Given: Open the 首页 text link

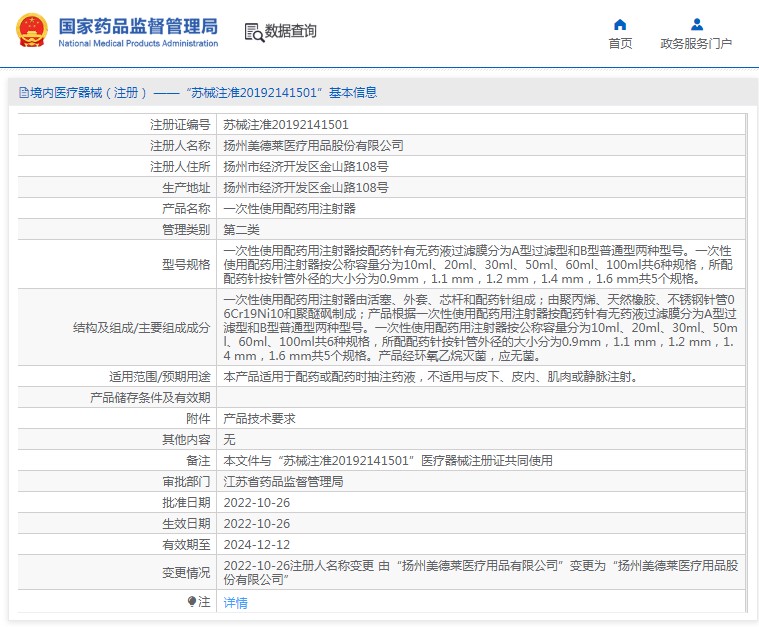Looking at the screenshot, I should [620, 43].
